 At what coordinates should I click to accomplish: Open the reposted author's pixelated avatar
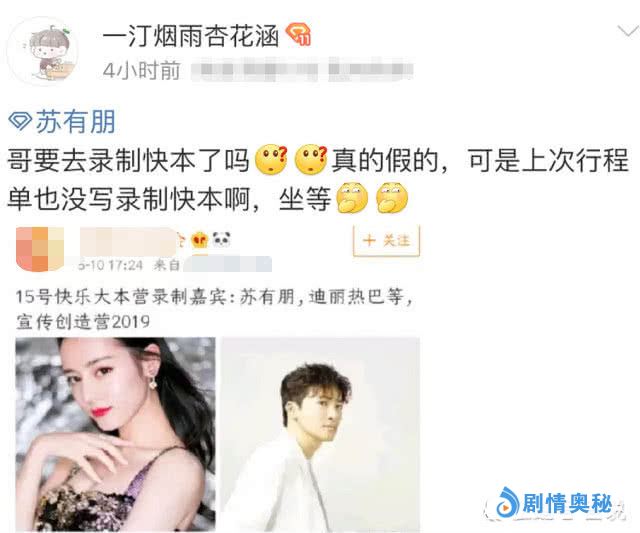(40, 249)
